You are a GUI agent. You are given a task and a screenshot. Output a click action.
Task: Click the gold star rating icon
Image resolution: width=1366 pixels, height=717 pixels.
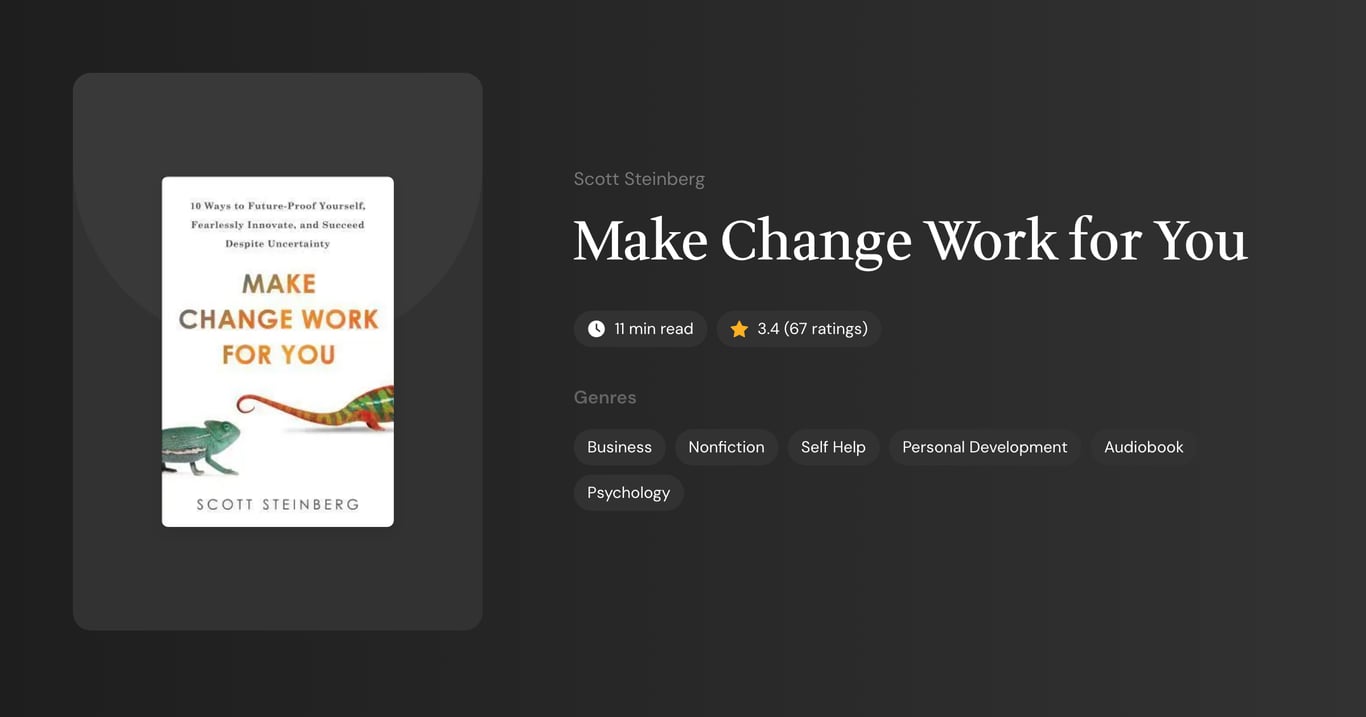[739, 329]
